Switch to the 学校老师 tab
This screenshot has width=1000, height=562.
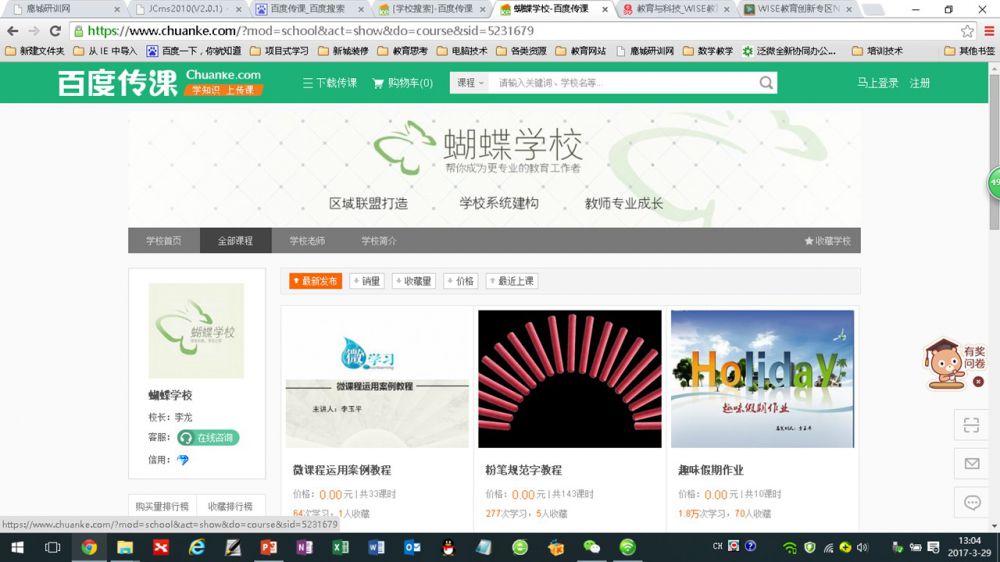click(307, 241)
